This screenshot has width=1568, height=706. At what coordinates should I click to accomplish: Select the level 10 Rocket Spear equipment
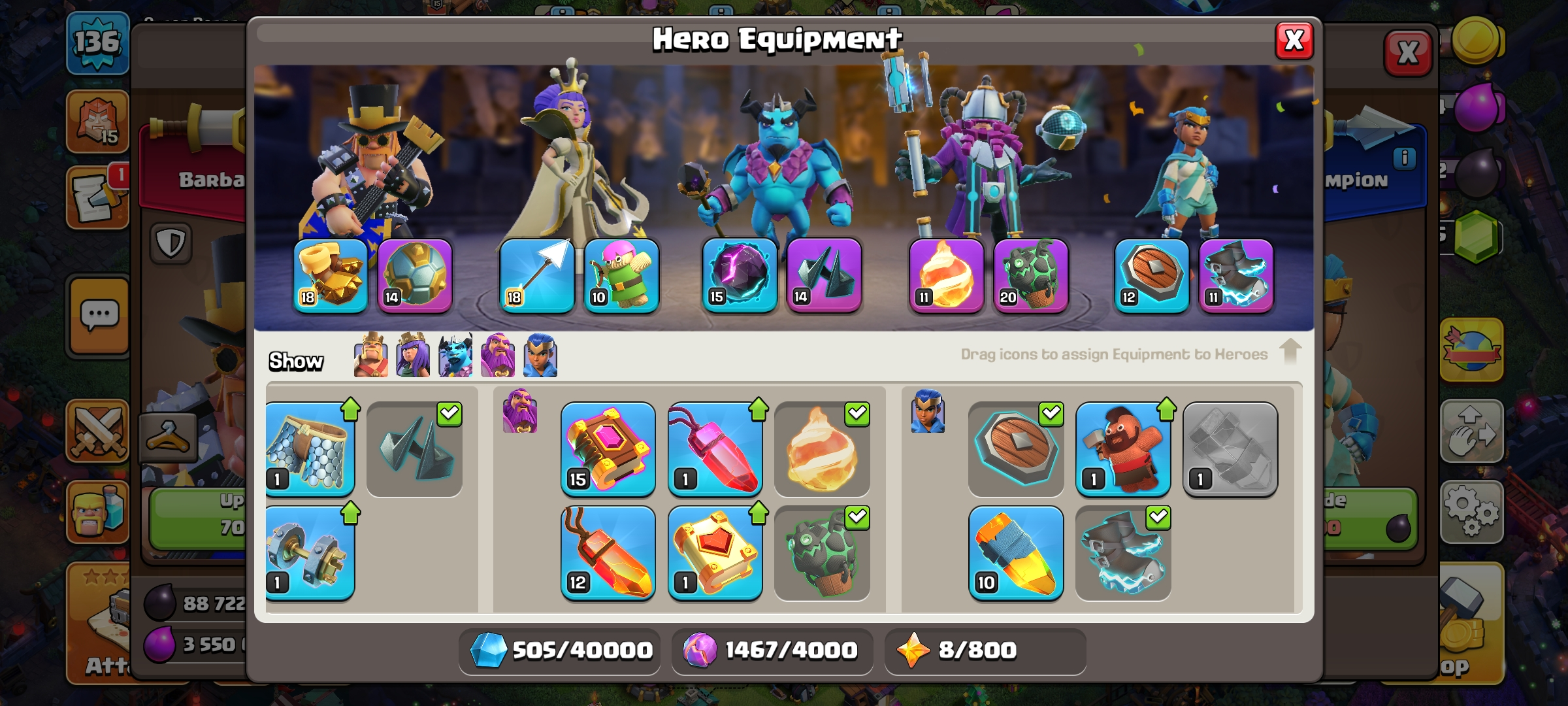1016,553
